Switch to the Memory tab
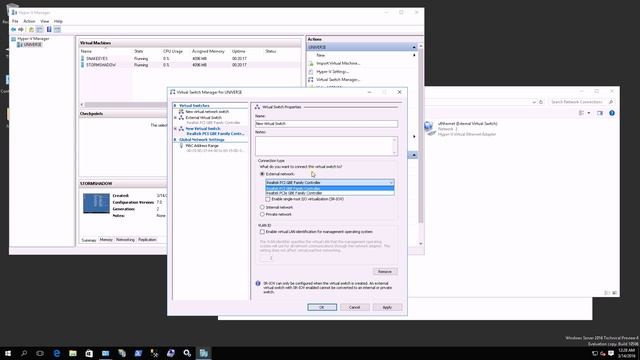Screen dimensions: 640x360 (x=106, y=240)
